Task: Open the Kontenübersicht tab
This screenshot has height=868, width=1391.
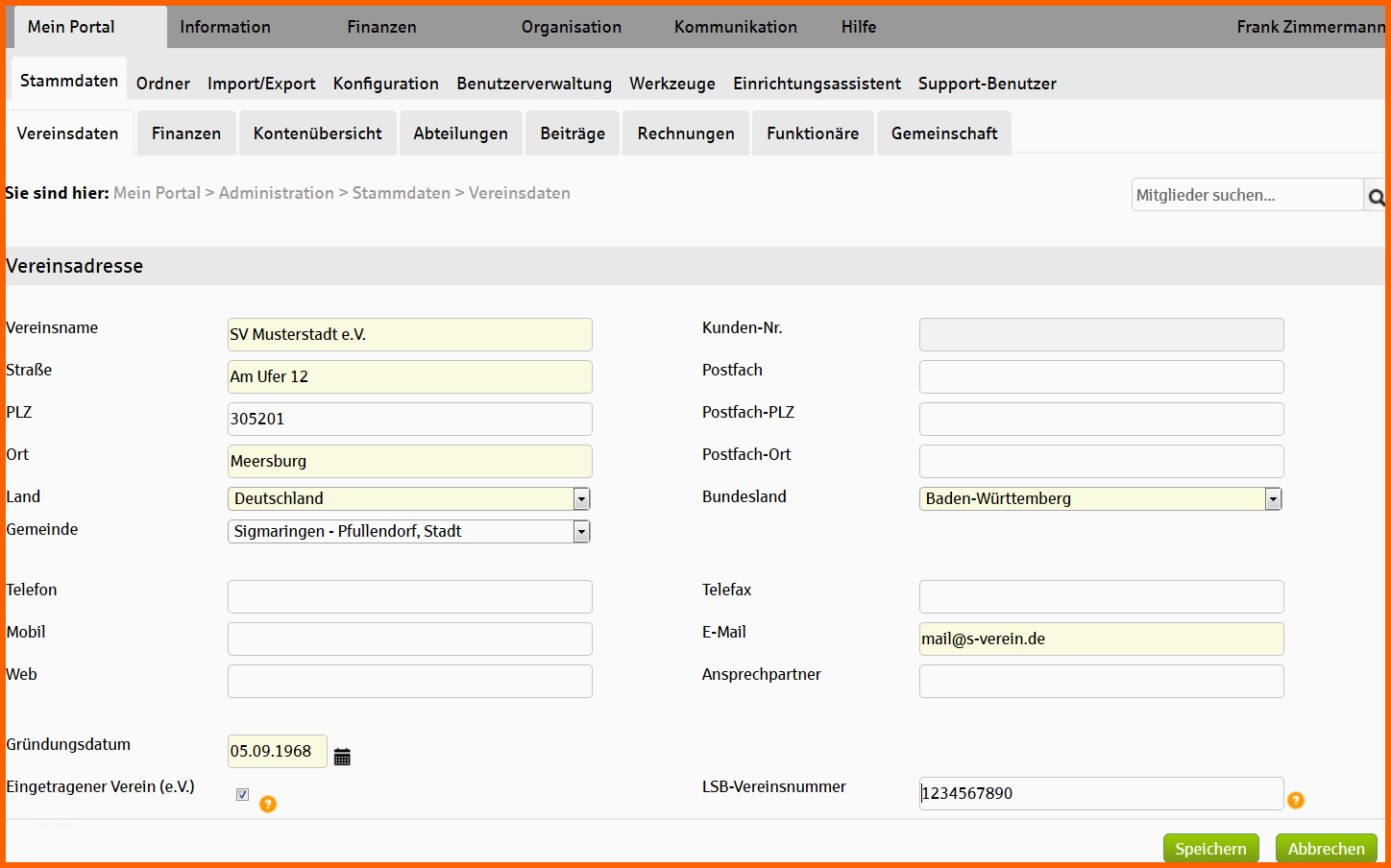Action: 318,133
